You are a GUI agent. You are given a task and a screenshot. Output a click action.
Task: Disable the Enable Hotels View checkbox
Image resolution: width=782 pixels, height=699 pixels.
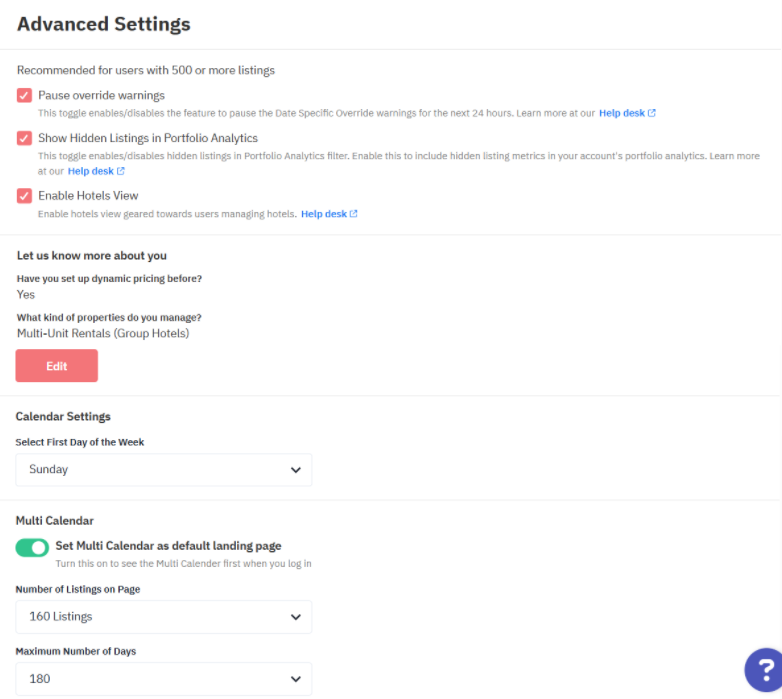point(24,195)
